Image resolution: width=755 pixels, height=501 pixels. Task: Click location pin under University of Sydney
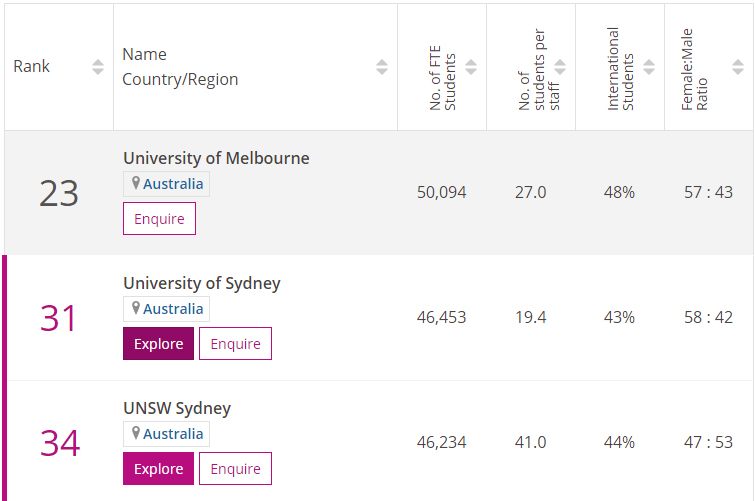pyautogui.click(x=136, y=309)
